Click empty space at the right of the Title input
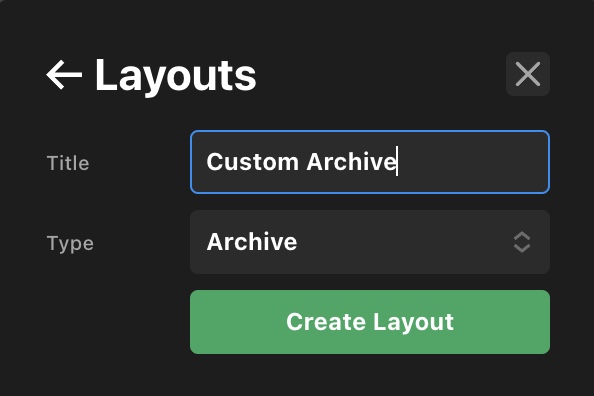 (474, 162)
